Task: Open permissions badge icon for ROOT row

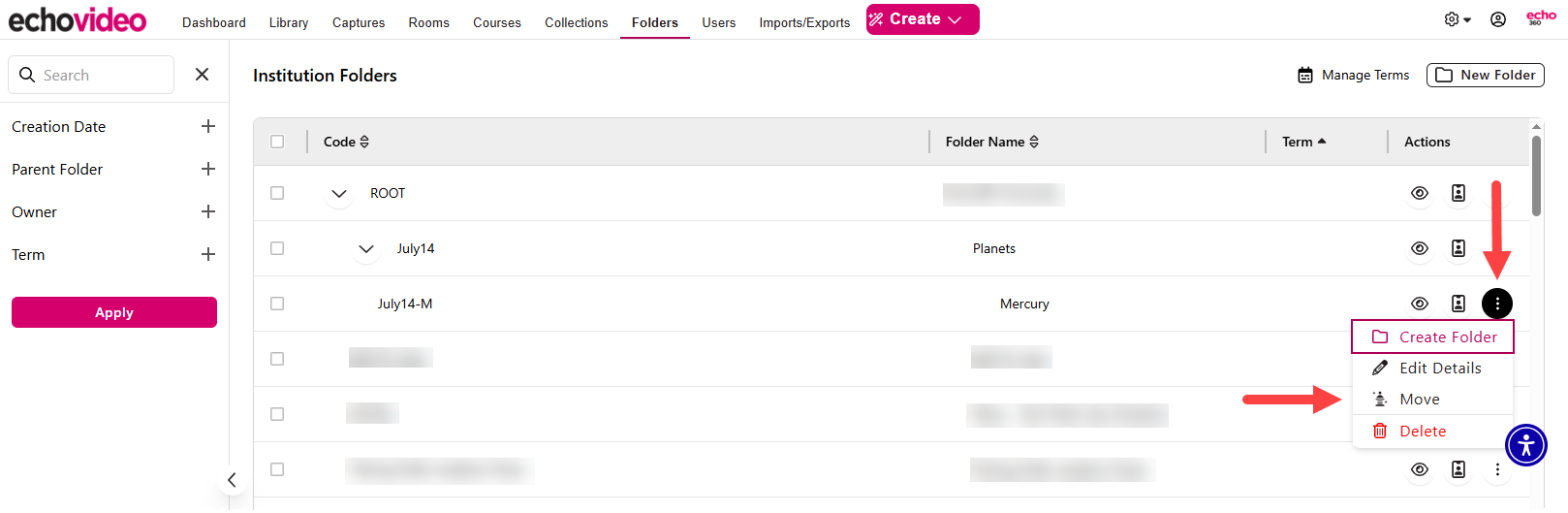Action: [x=1458, y=193]
